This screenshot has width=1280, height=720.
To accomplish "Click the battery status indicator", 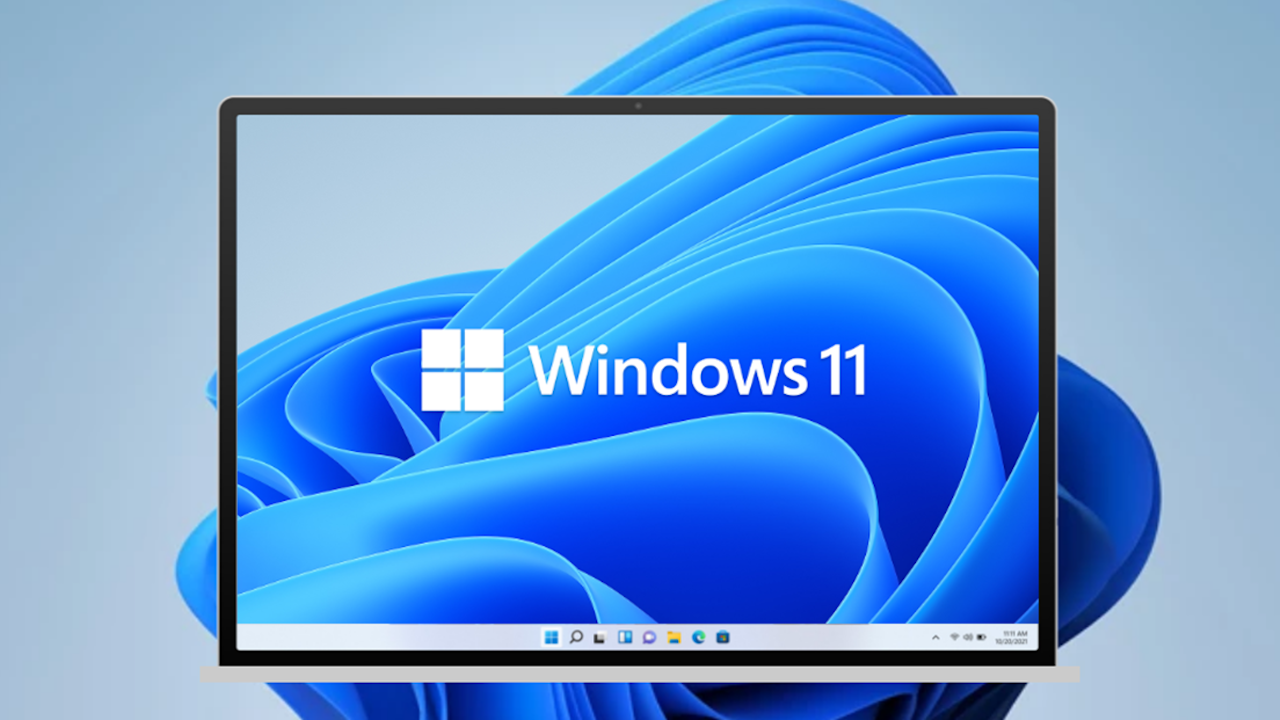I will pos(981,637).
